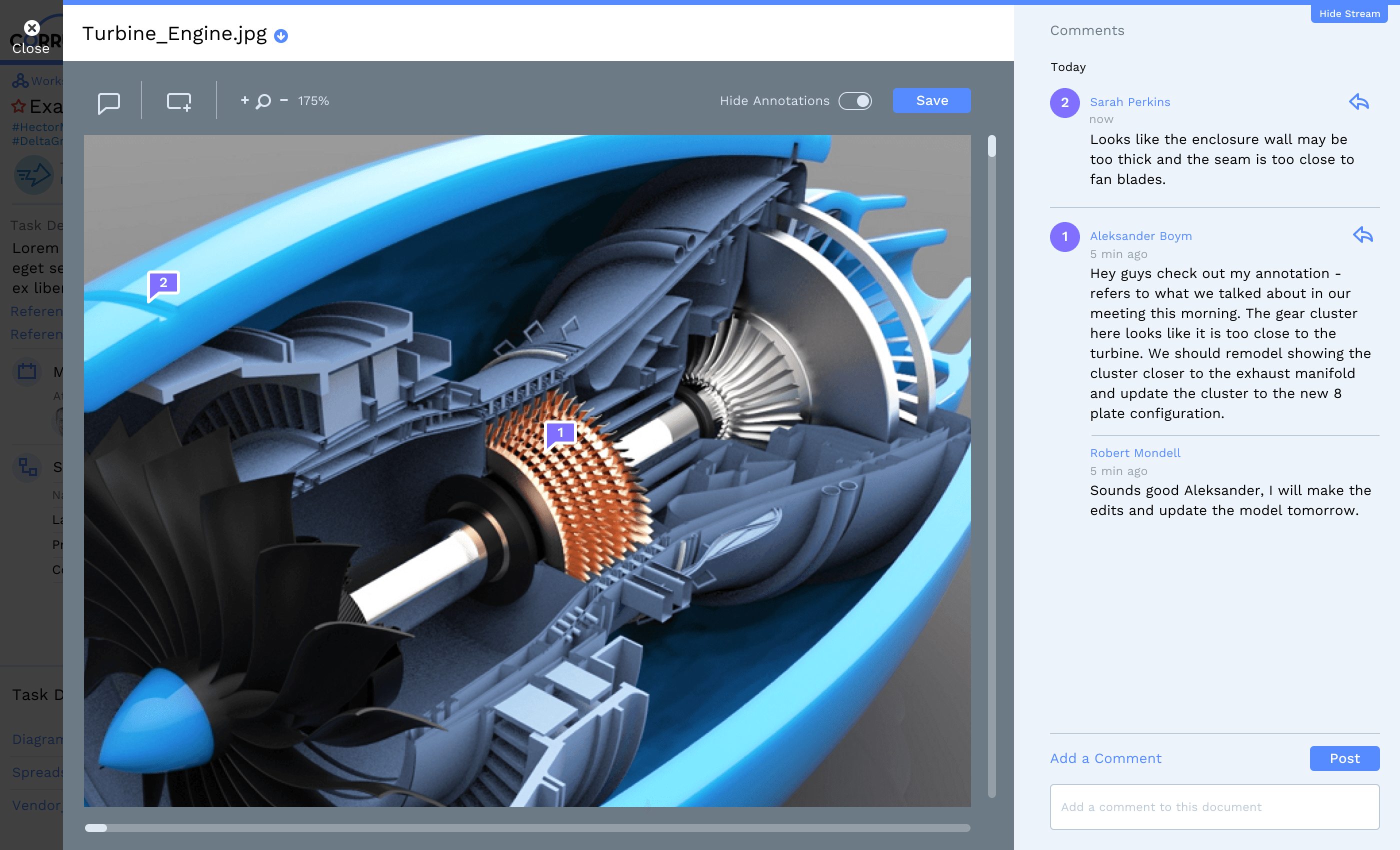Save the annotations with Save button
This screenshot has width=1400, height=850.
click(931, 100)
